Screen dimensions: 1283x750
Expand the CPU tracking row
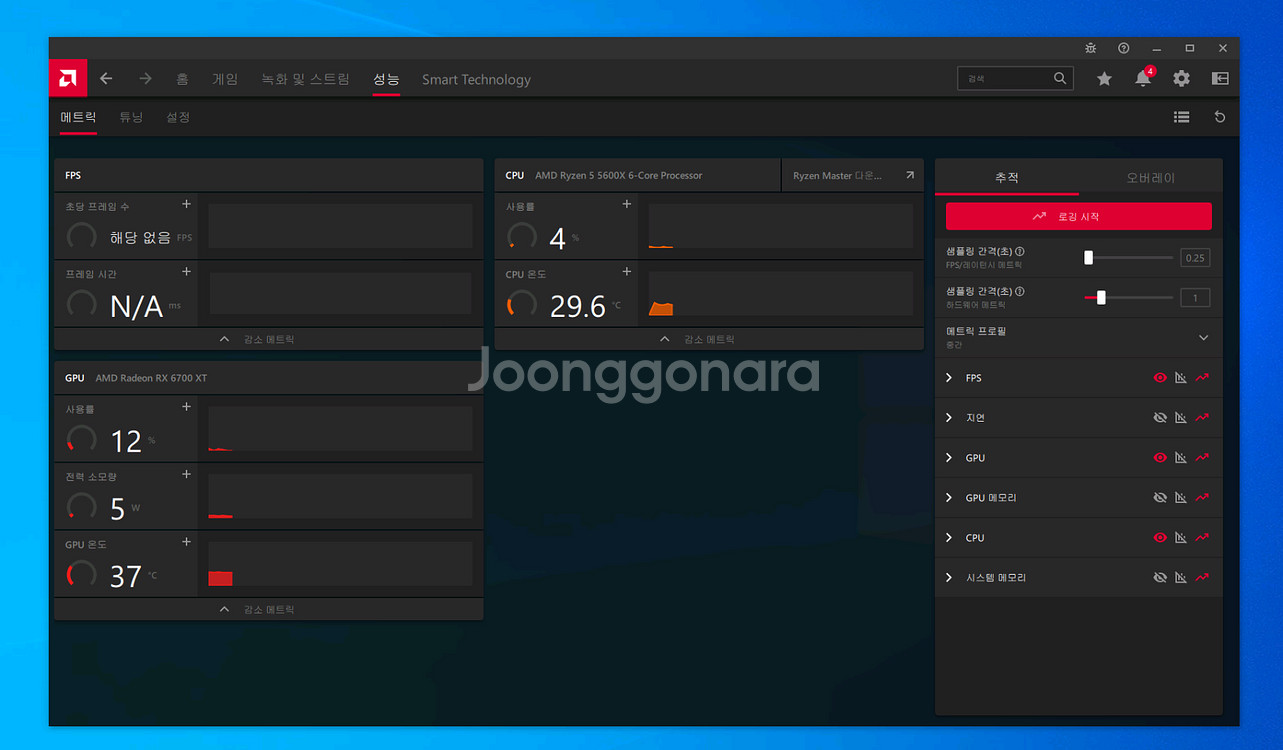(949, 538)
